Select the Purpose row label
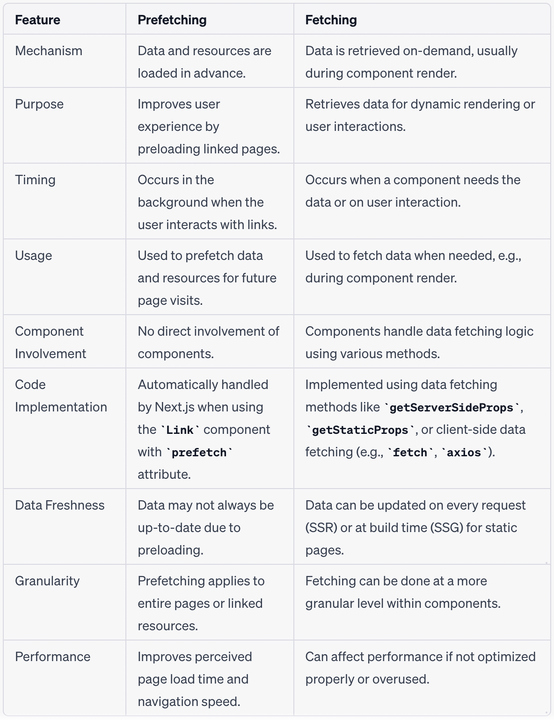 pos(39,104)
